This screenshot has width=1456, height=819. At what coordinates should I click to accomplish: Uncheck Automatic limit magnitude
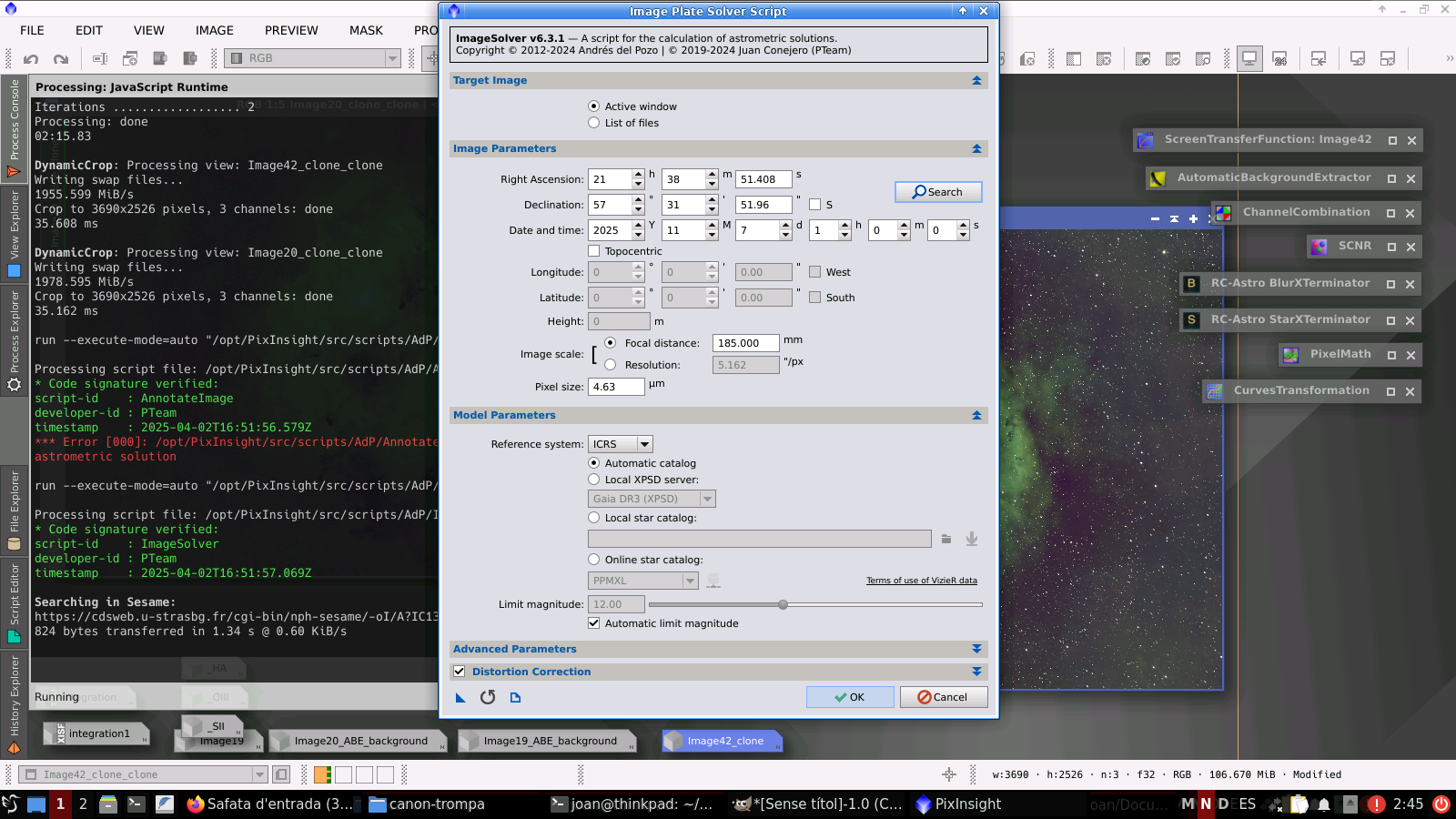coord(594,623)
